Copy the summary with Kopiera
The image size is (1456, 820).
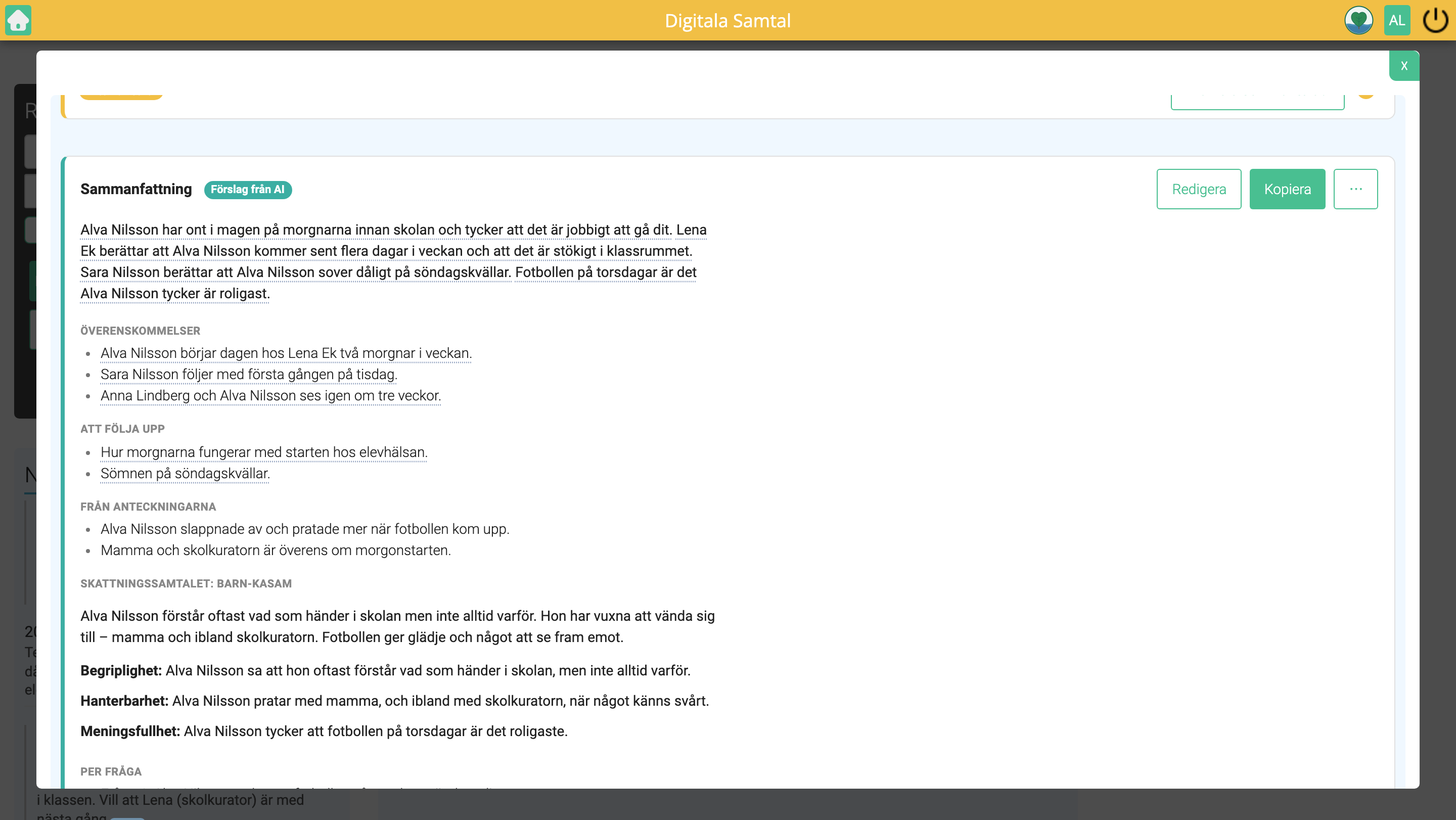1287,189
